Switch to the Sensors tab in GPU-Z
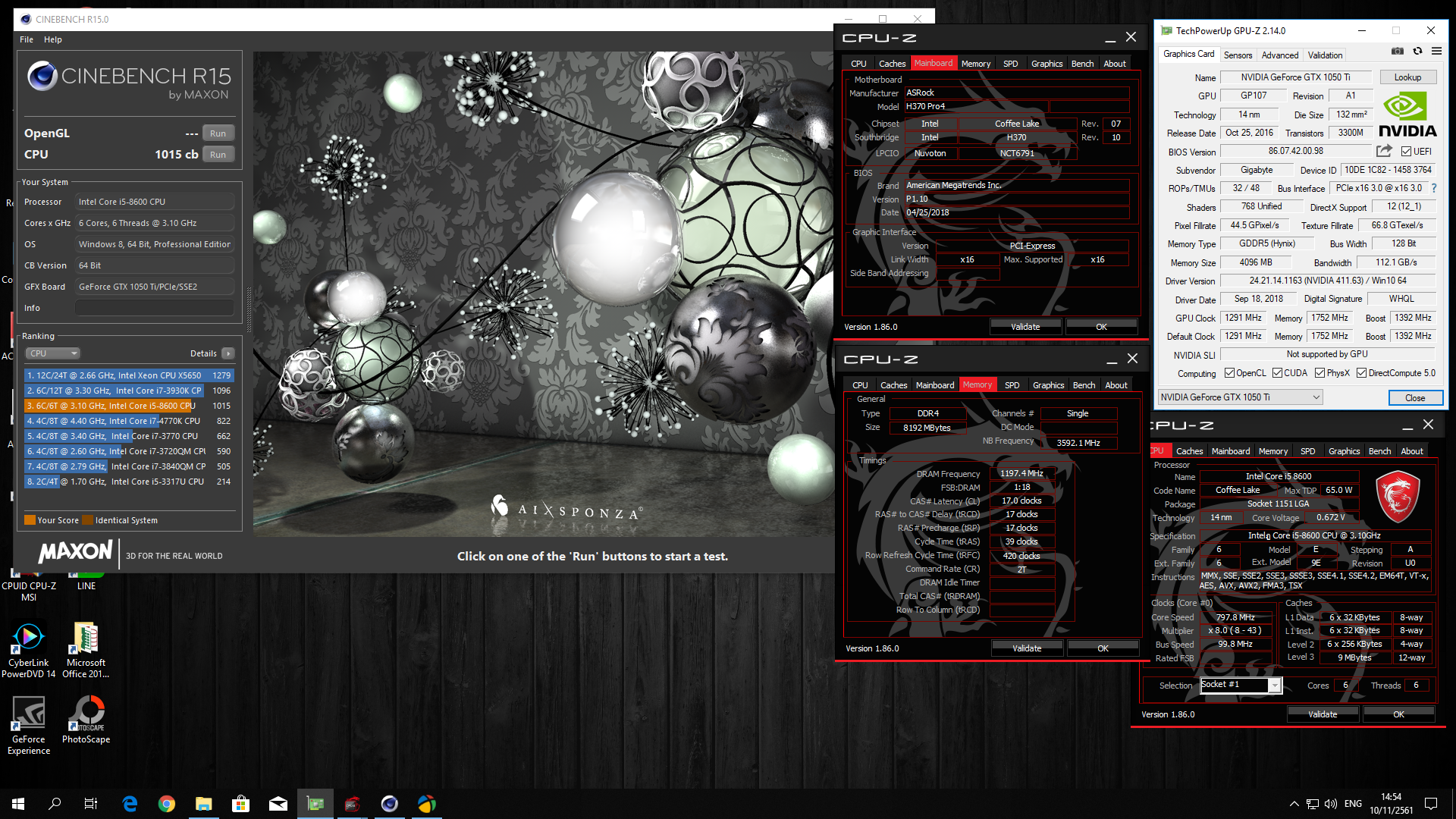1456x819 pixels. 1238,55
